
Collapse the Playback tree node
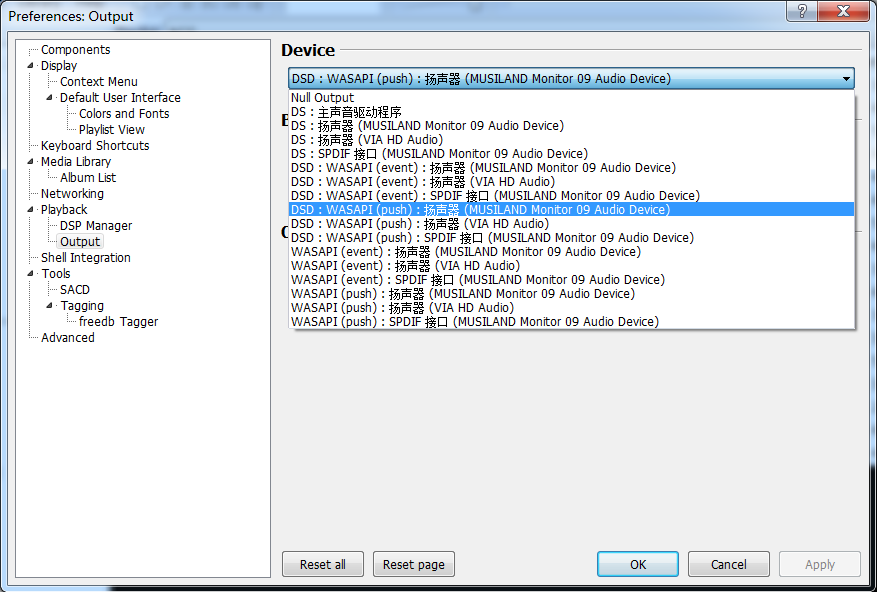coord(31,210)
